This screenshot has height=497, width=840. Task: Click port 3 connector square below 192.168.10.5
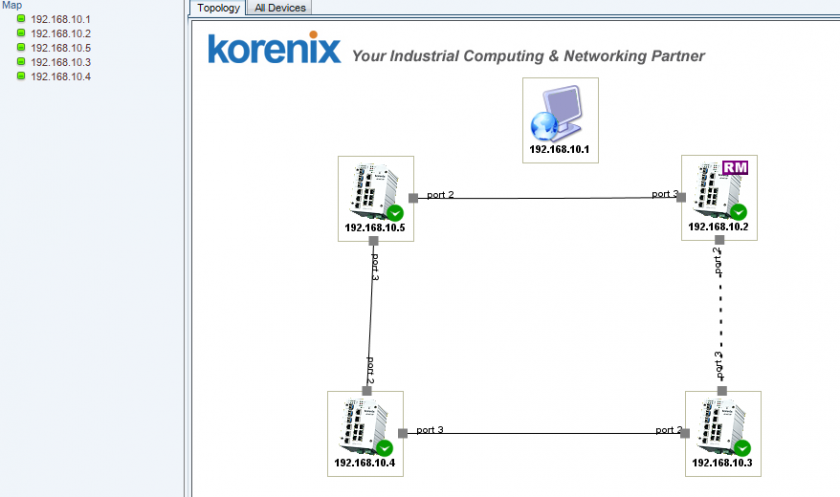click(373, 241)
